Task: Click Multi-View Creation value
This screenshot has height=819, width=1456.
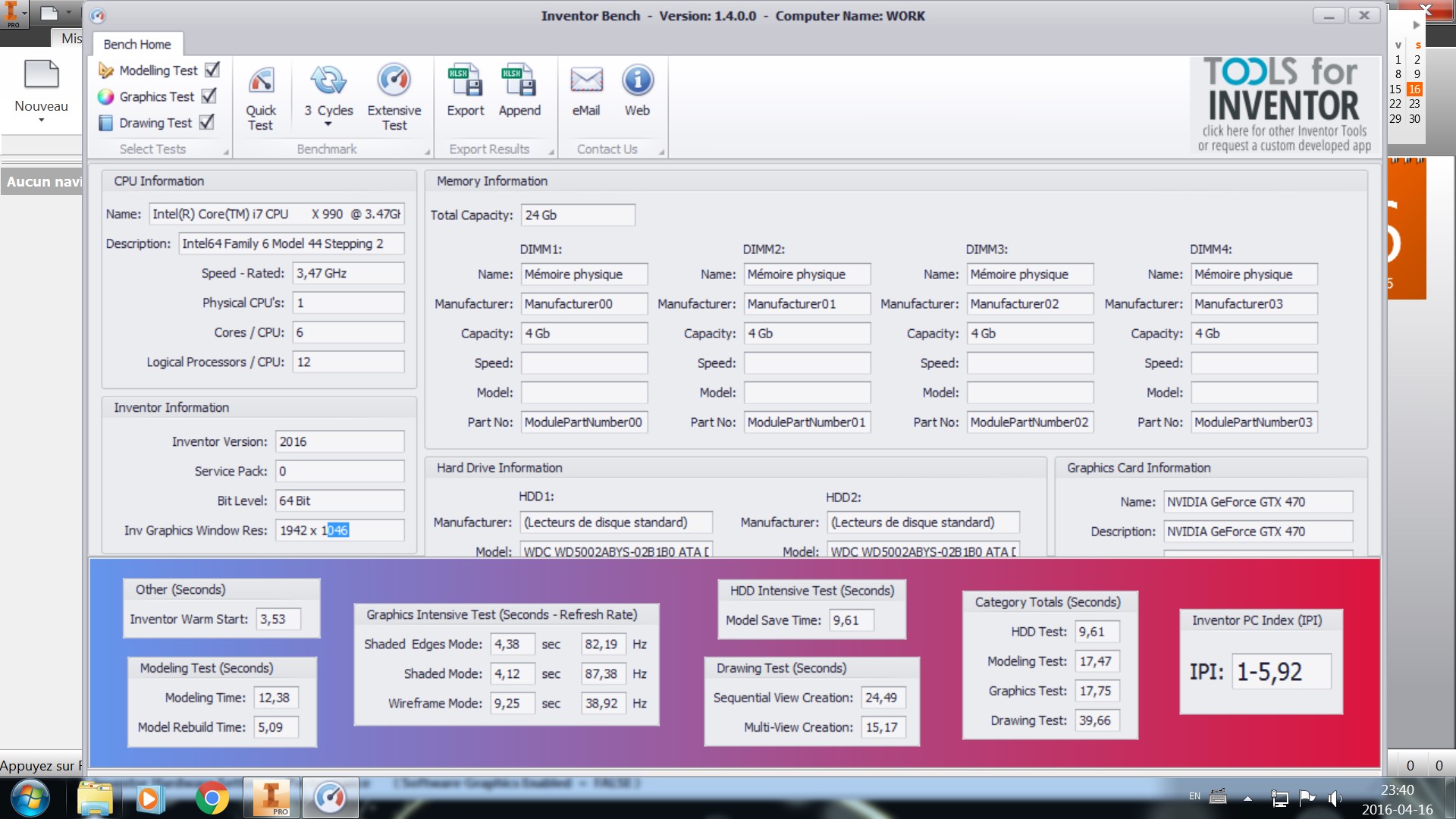Action: point(882,726)
